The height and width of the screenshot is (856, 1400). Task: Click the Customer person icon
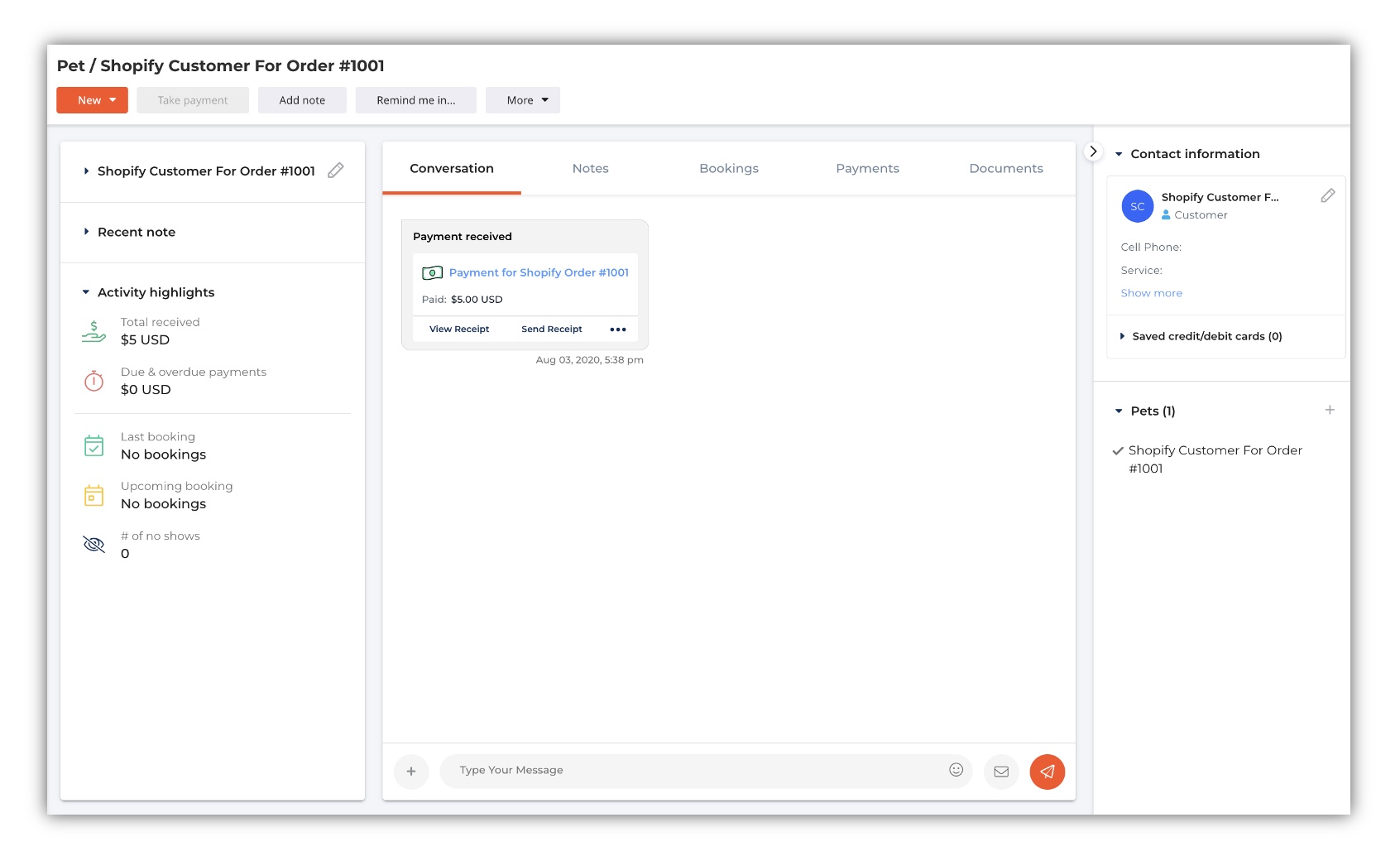tap(1166, 214)
